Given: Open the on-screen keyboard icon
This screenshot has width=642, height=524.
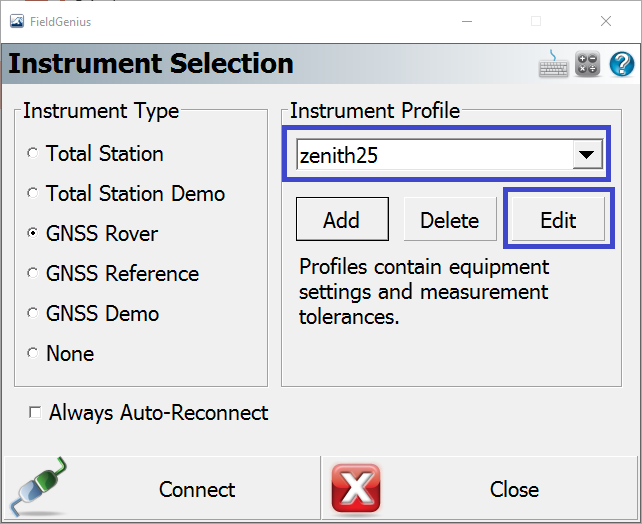Looking at the screenshot, I should 554,64.
